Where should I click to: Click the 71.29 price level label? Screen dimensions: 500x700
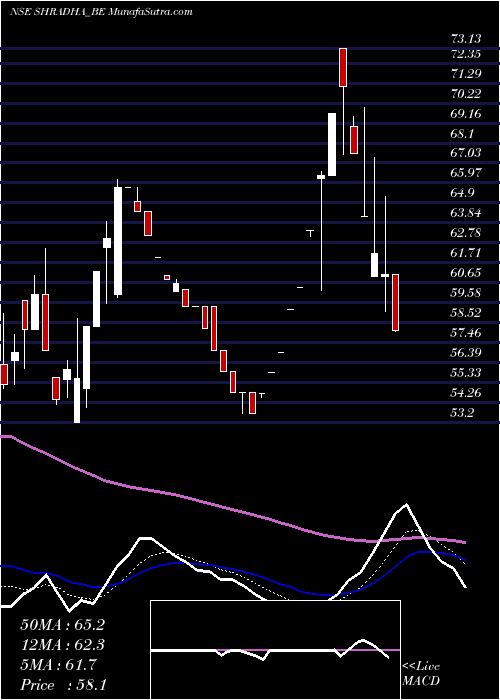[x=467, y=74]
